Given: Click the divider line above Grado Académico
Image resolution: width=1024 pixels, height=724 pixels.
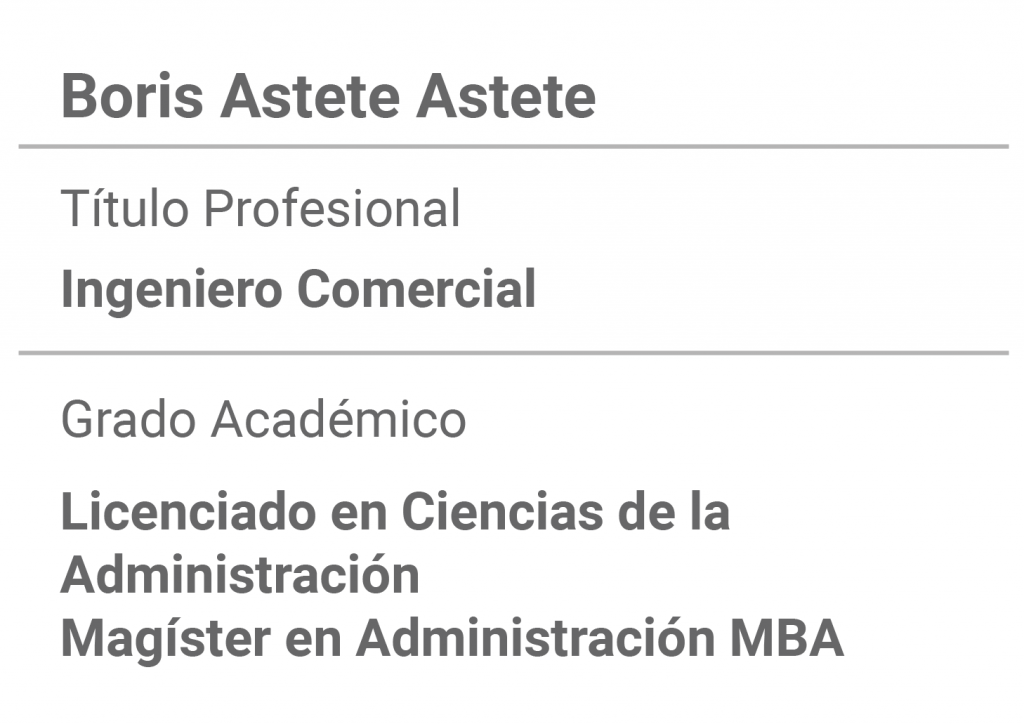Looking at the screenshot, I should (x=513, y=353).
